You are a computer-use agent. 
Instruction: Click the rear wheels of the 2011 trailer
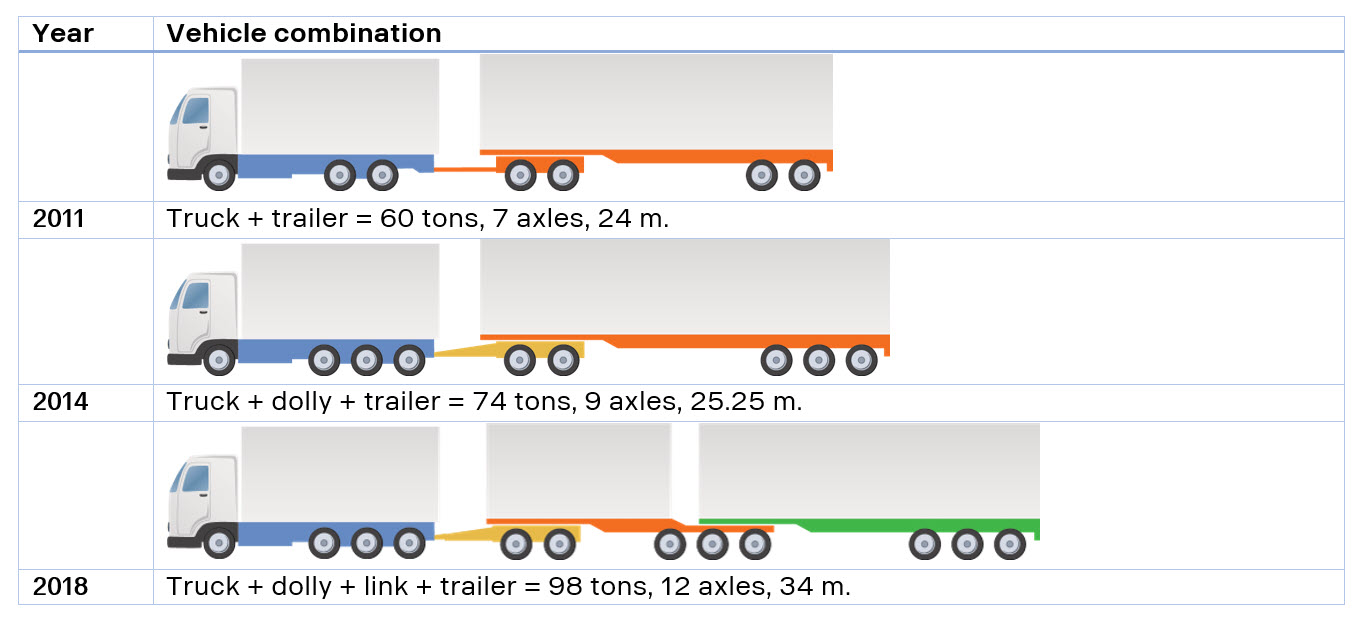click(783, 175)
